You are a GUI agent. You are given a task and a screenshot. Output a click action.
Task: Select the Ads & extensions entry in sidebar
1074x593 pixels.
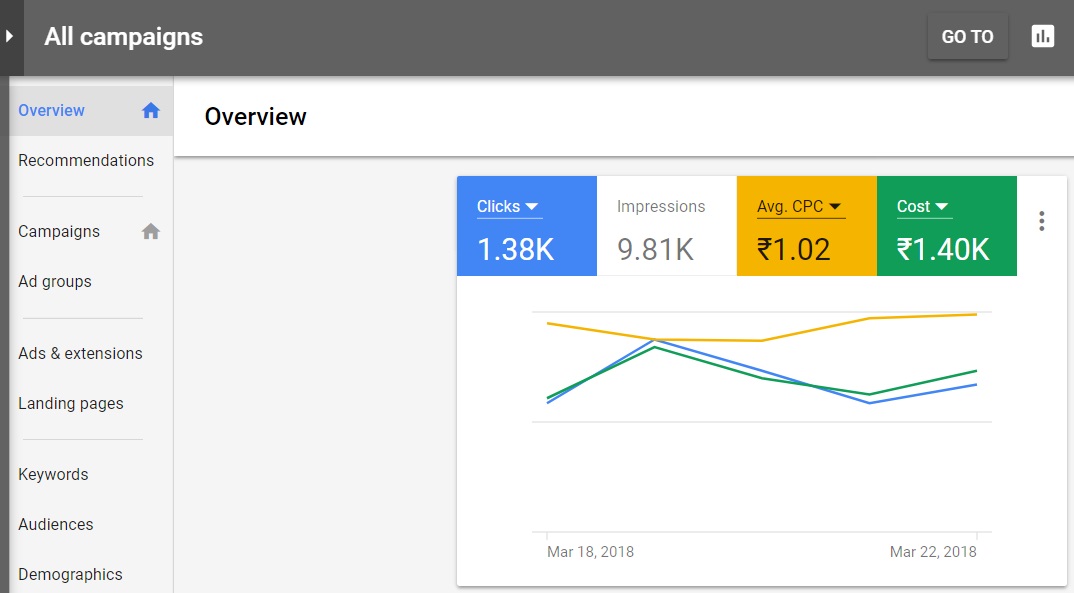80,353
